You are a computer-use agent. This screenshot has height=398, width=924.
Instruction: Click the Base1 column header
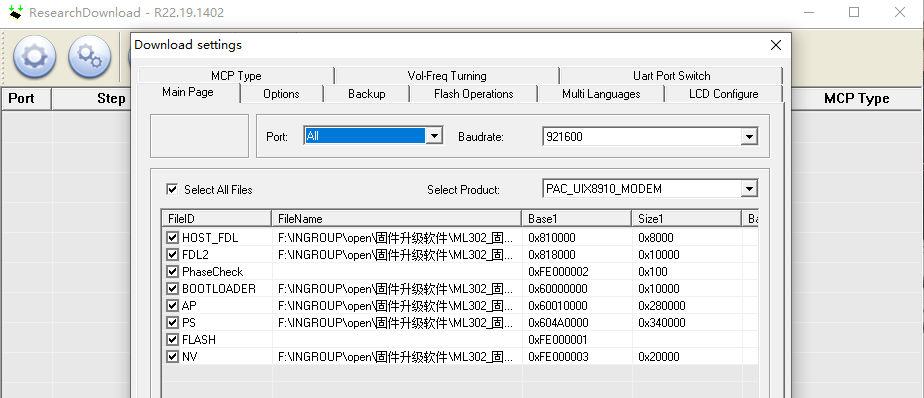[x=576, y=219]
